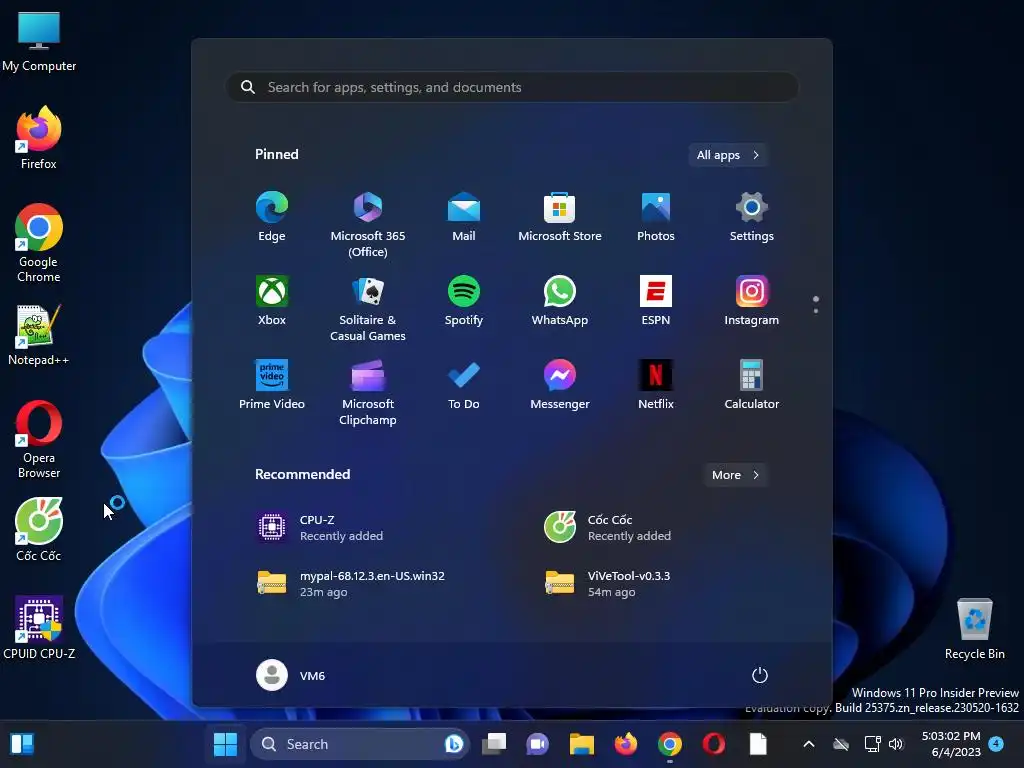The height and width of the screenshot is (768, 1024).
Task: Open the Edge pinned app
Action: tap(272, 217)
